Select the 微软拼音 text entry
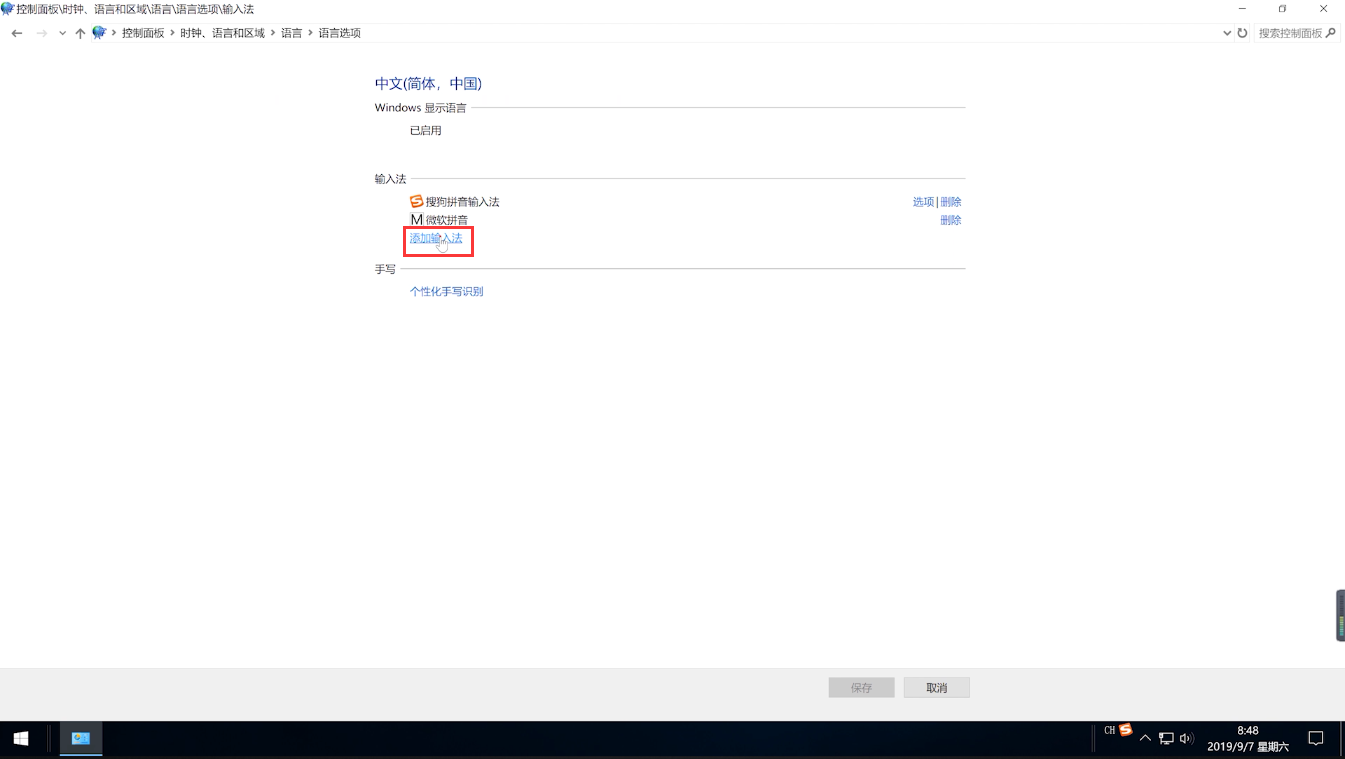 447,220
